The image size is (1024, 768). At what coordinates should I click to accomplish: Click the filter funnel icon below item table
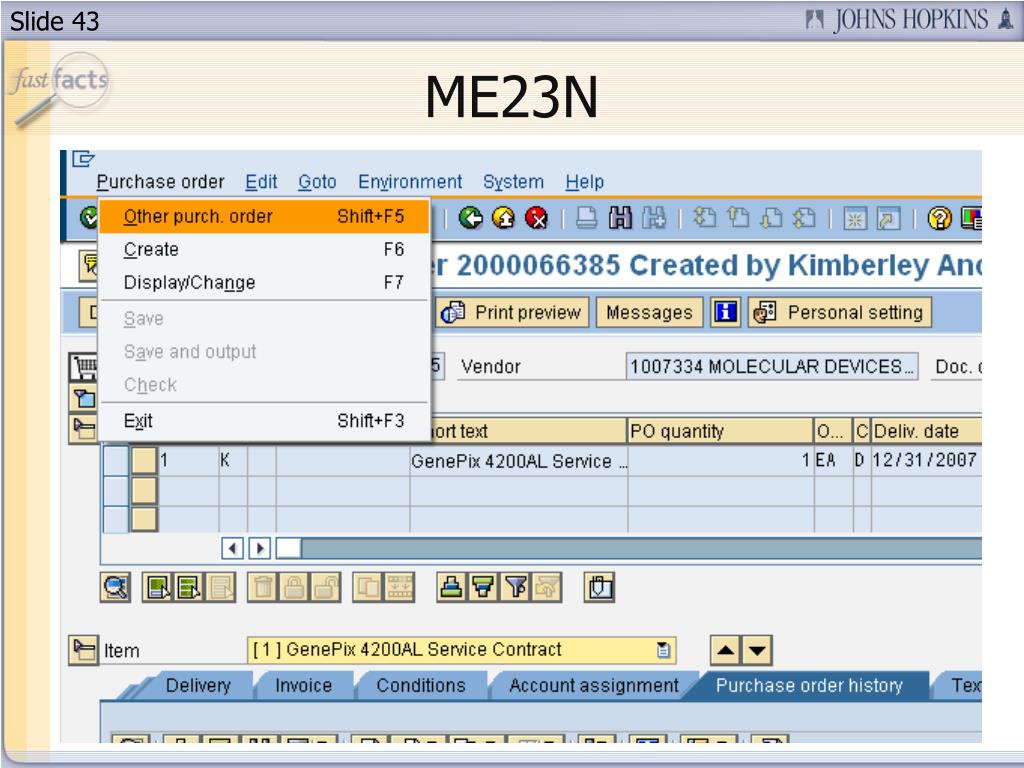[516, 587]
